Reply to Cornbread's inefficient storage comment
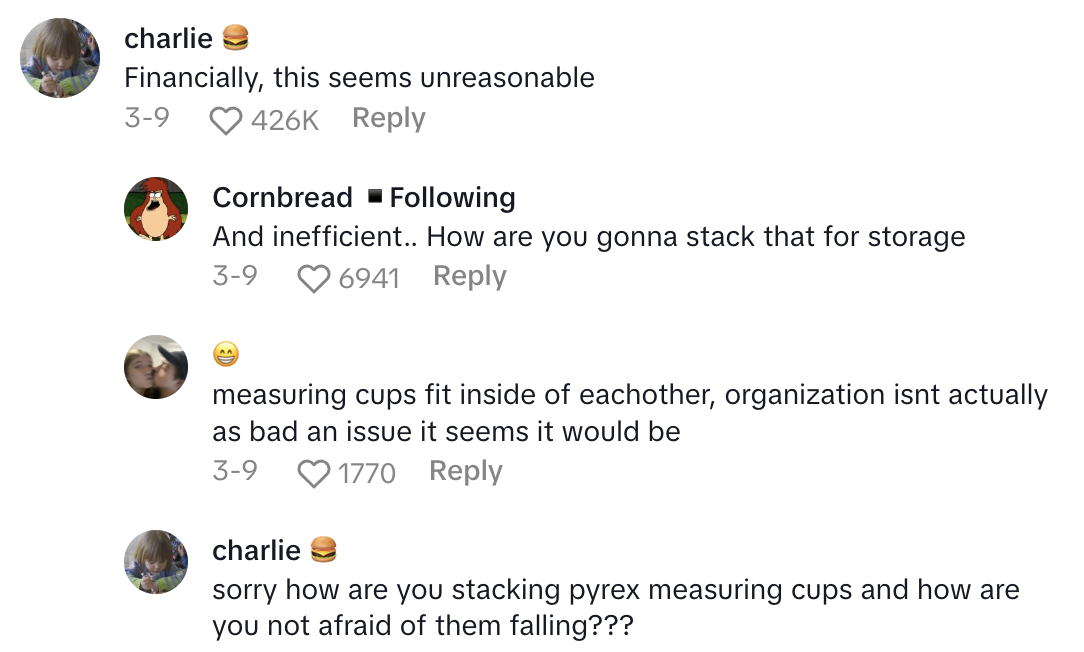 [x=469, y=276]
